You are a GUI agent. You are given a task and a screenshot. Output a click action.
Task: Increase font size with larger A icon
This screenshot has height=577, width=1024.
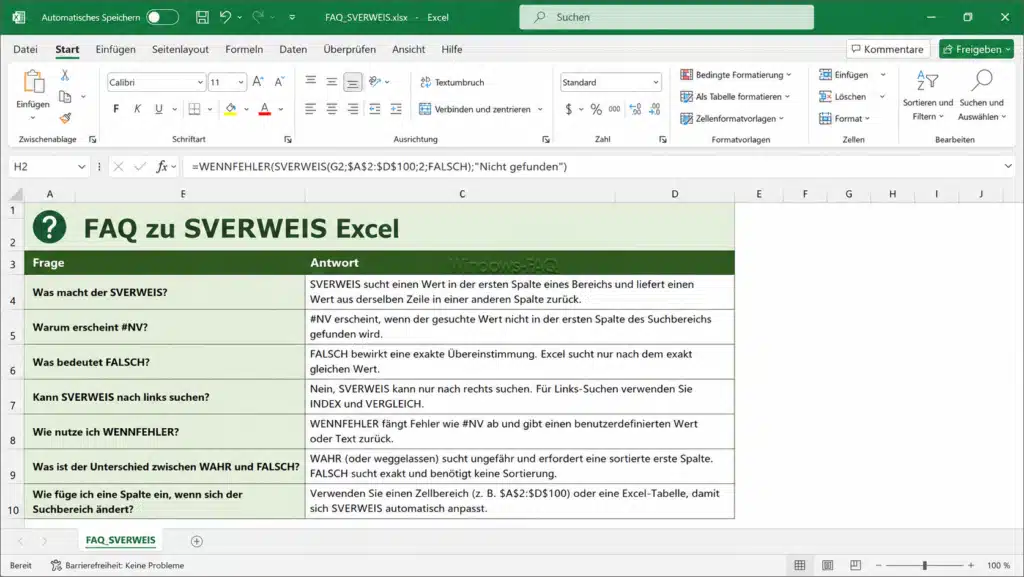click(x=258, y=82)
